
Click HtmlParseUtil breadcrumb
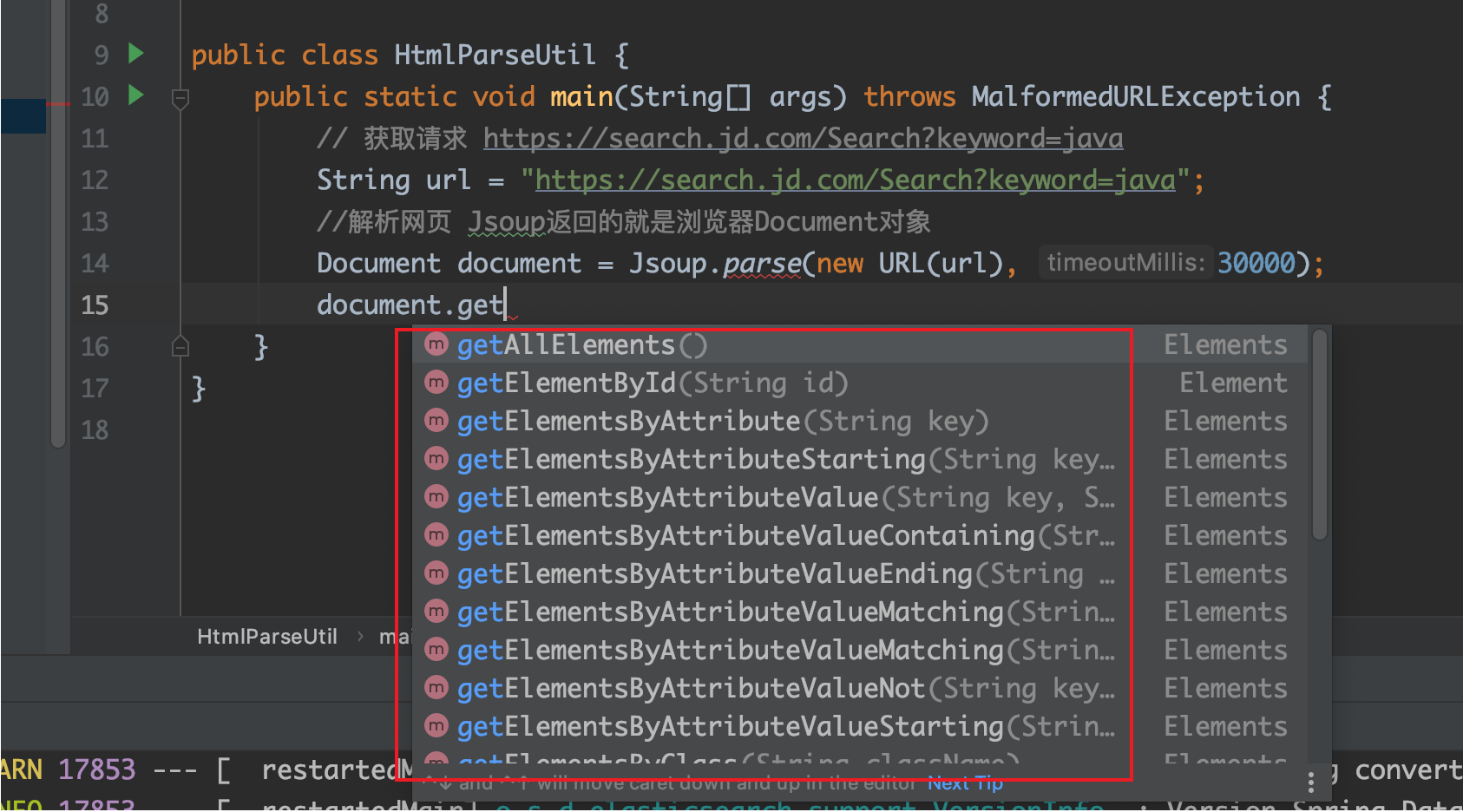point(266,637)
